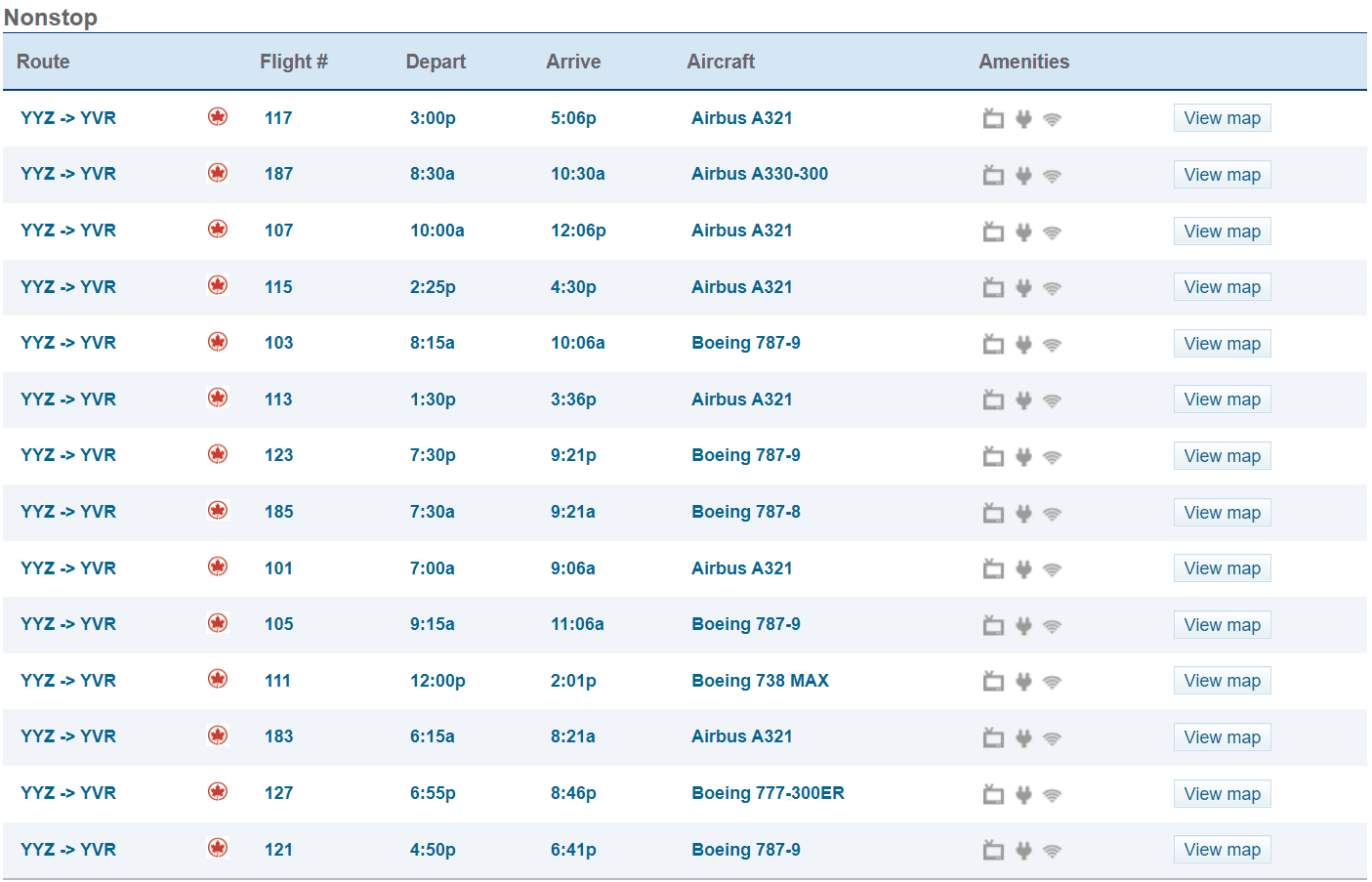This screenshot has width=1372, height=882.
Task: Open View map for the 6:15a flight
Action: [x=1222, y=737]
